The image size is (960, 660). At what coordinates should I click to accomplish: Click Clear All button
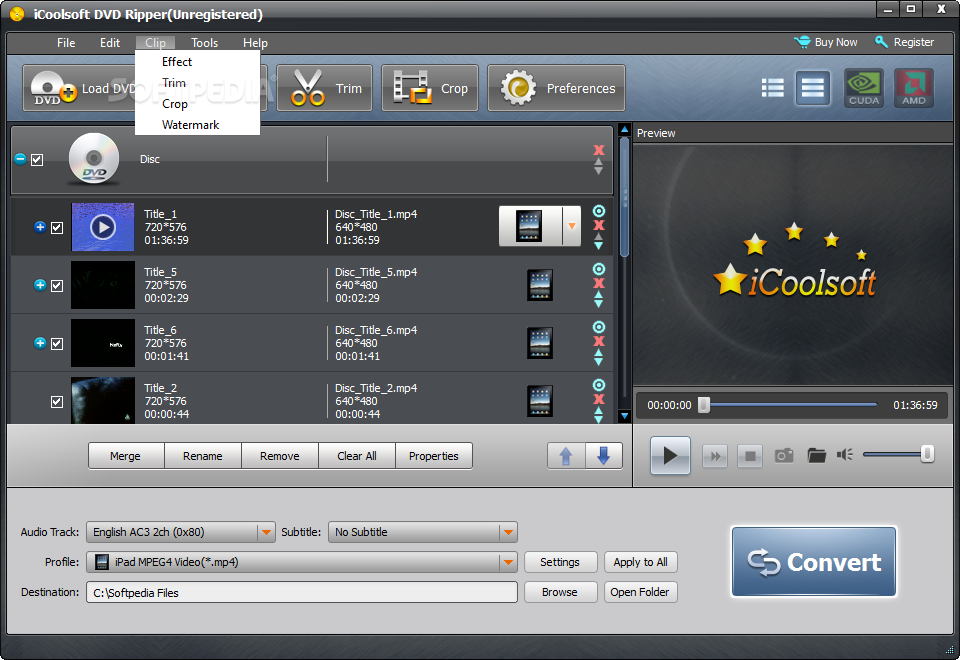pos(357,456)
